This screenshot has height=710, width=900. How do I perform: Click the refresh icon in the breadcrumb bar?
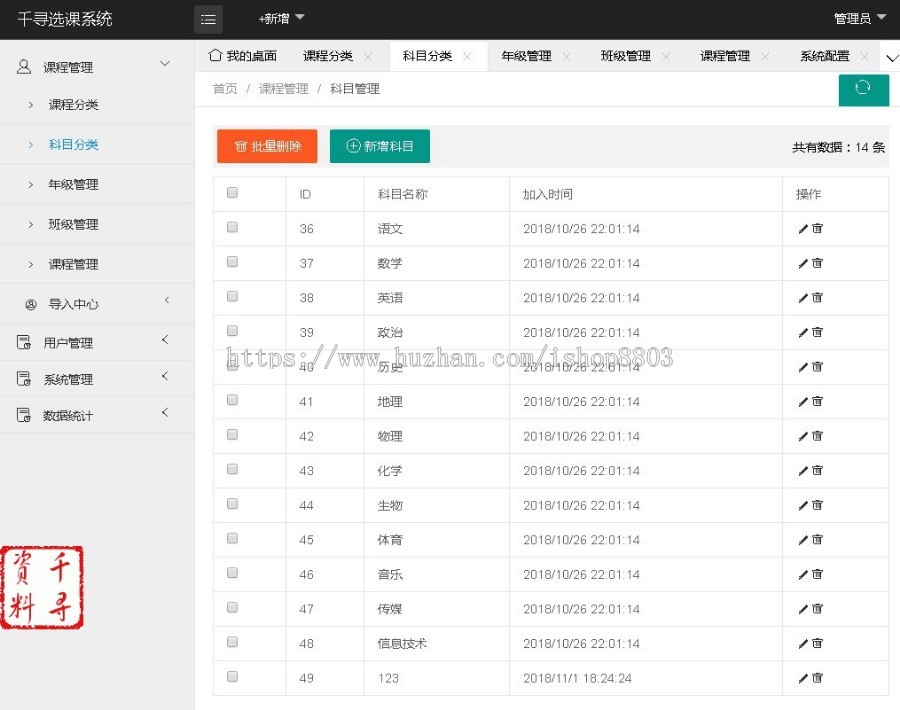point(863,90)
